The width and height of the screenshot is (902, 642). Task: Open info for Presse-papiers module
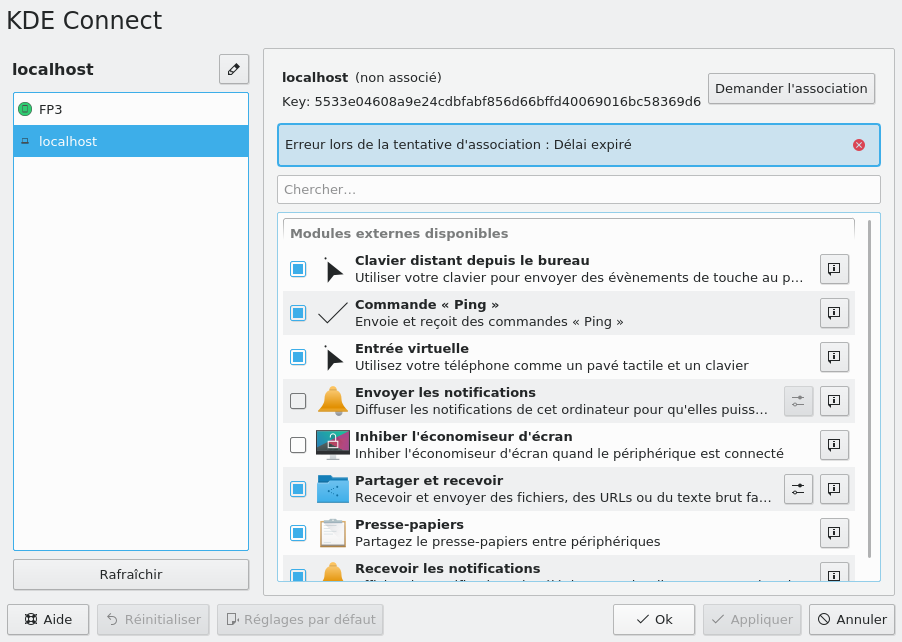pyautogui.click(x=834, y=533)
